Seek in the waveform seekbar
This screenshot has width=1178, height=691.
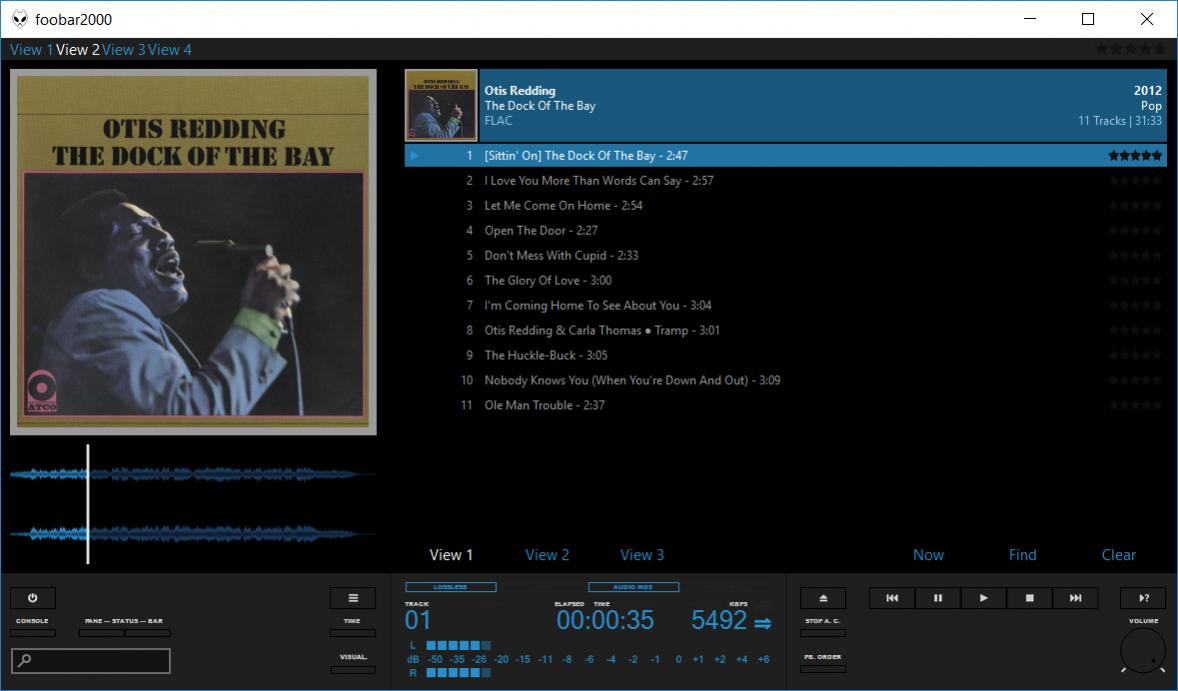[193, 503]
